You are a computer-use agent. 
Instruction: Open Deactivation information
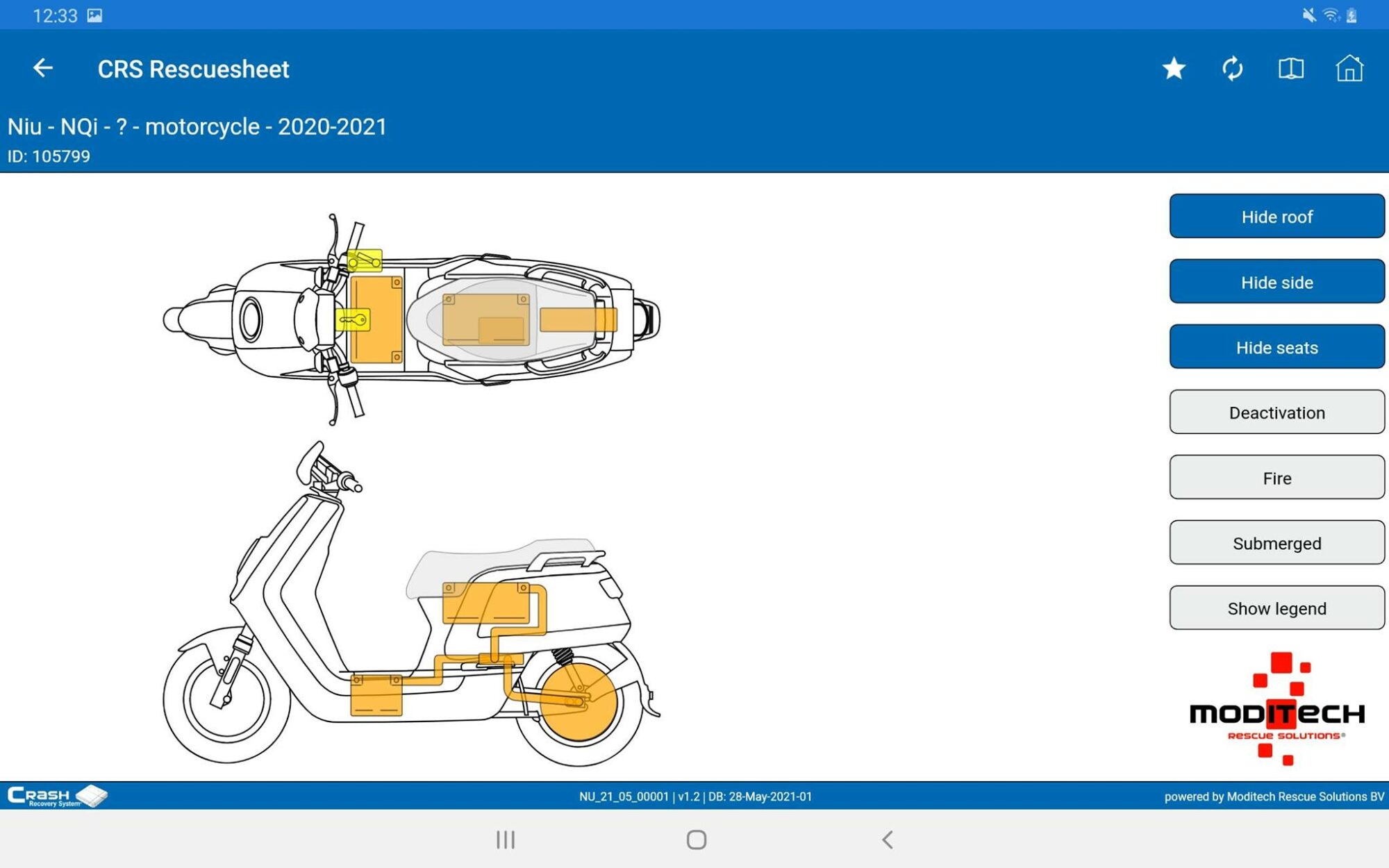pyautogui.click(x=1276, y=412)
